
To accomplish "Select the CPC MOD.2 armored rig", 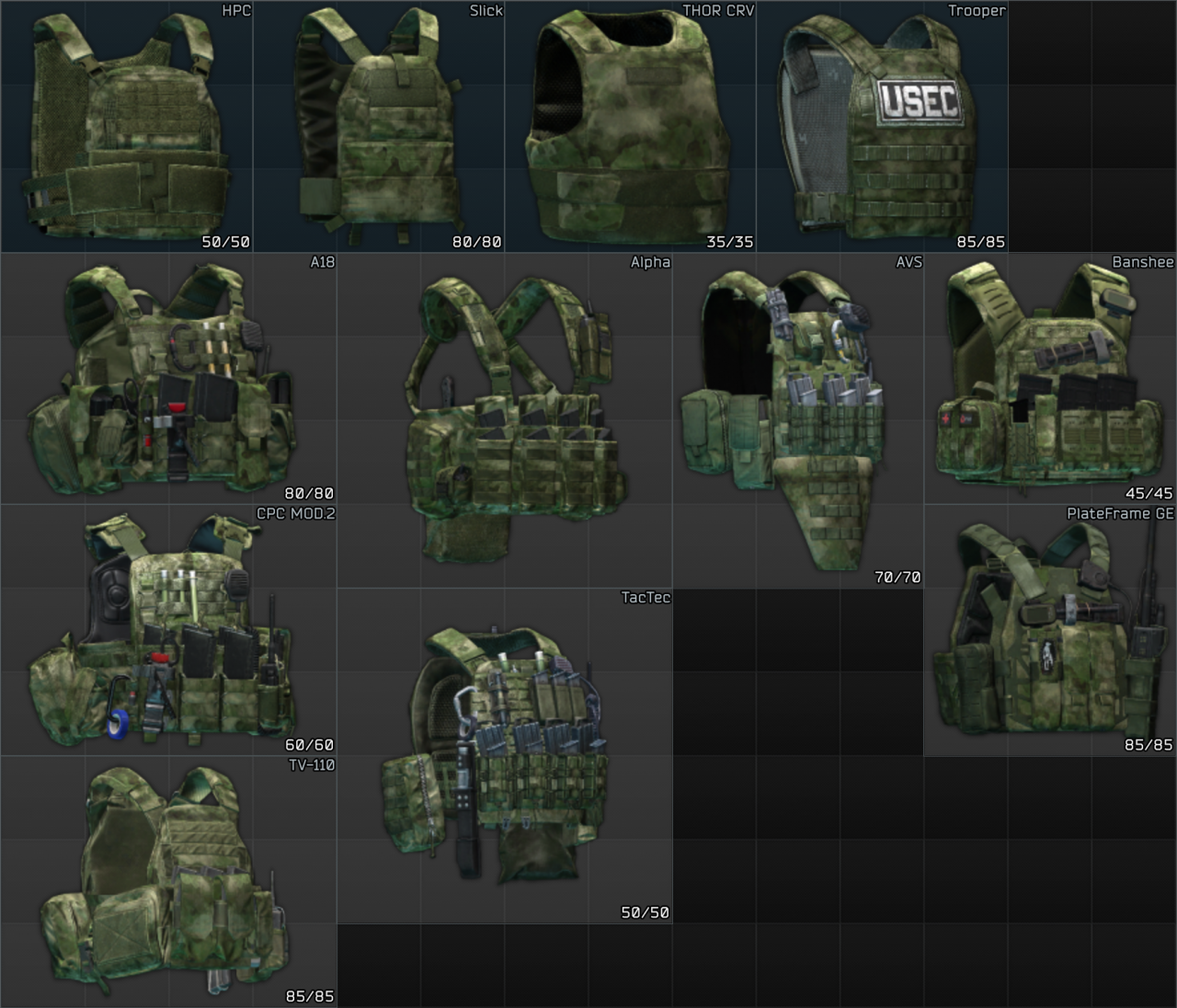I will [x=168, y=630].
